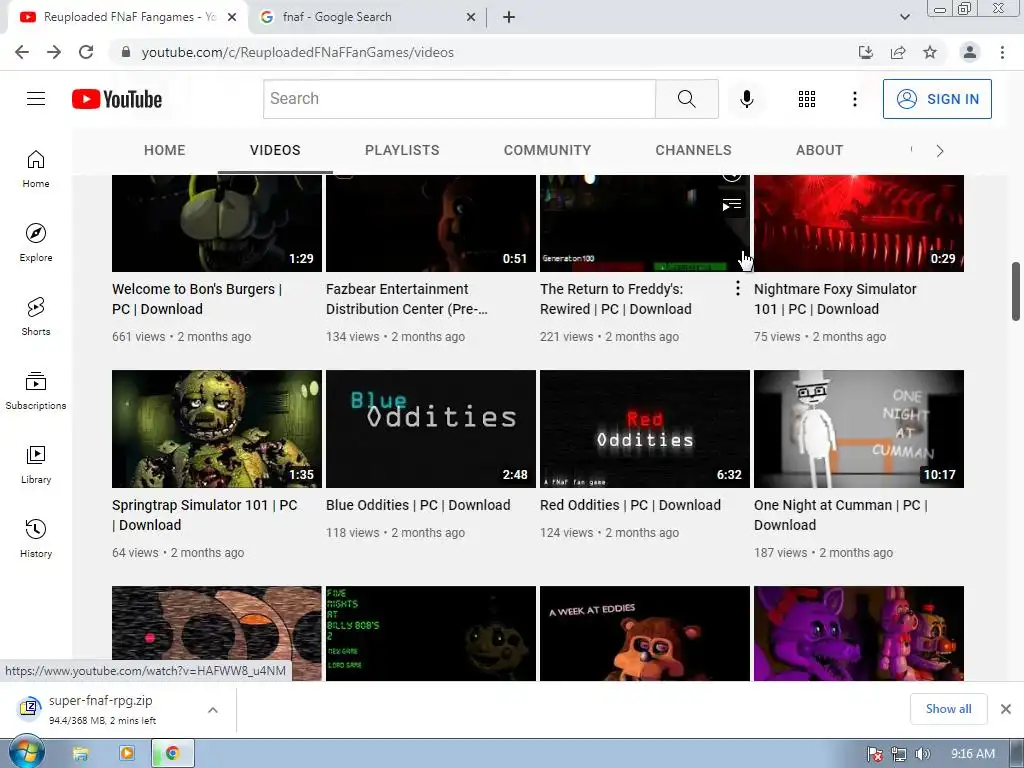
Task: Start voice search with microphone icon
Action: 746,99
